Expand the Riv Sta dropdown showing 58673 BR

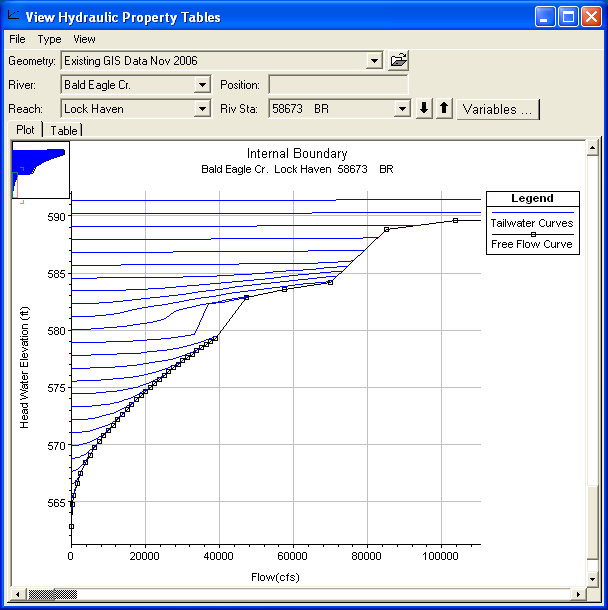(402, 109)
